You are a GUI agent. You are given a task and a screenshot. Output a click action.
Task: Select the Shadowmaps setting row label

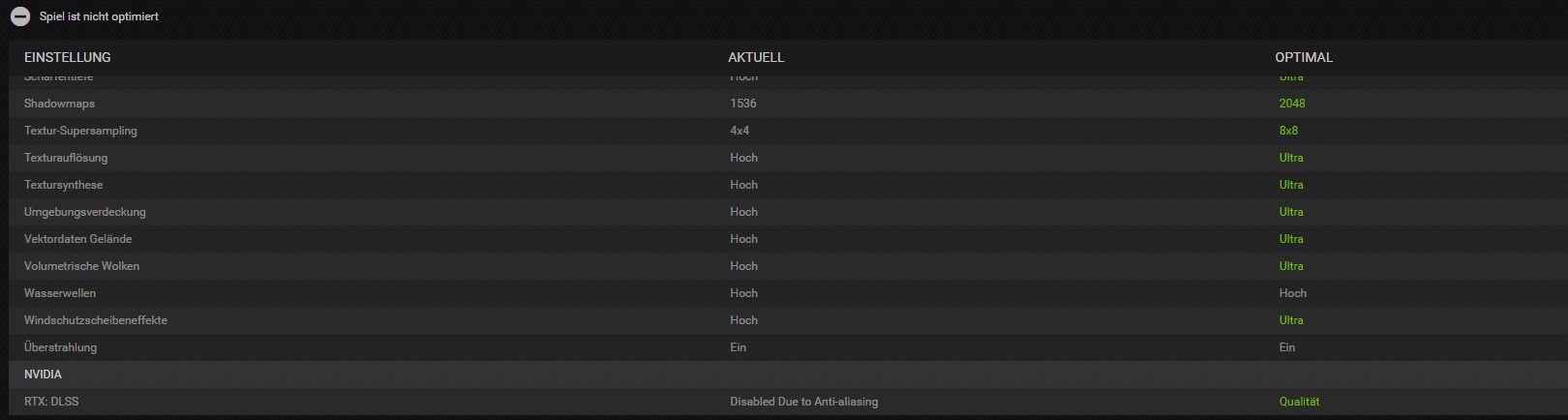pos(59,104)
